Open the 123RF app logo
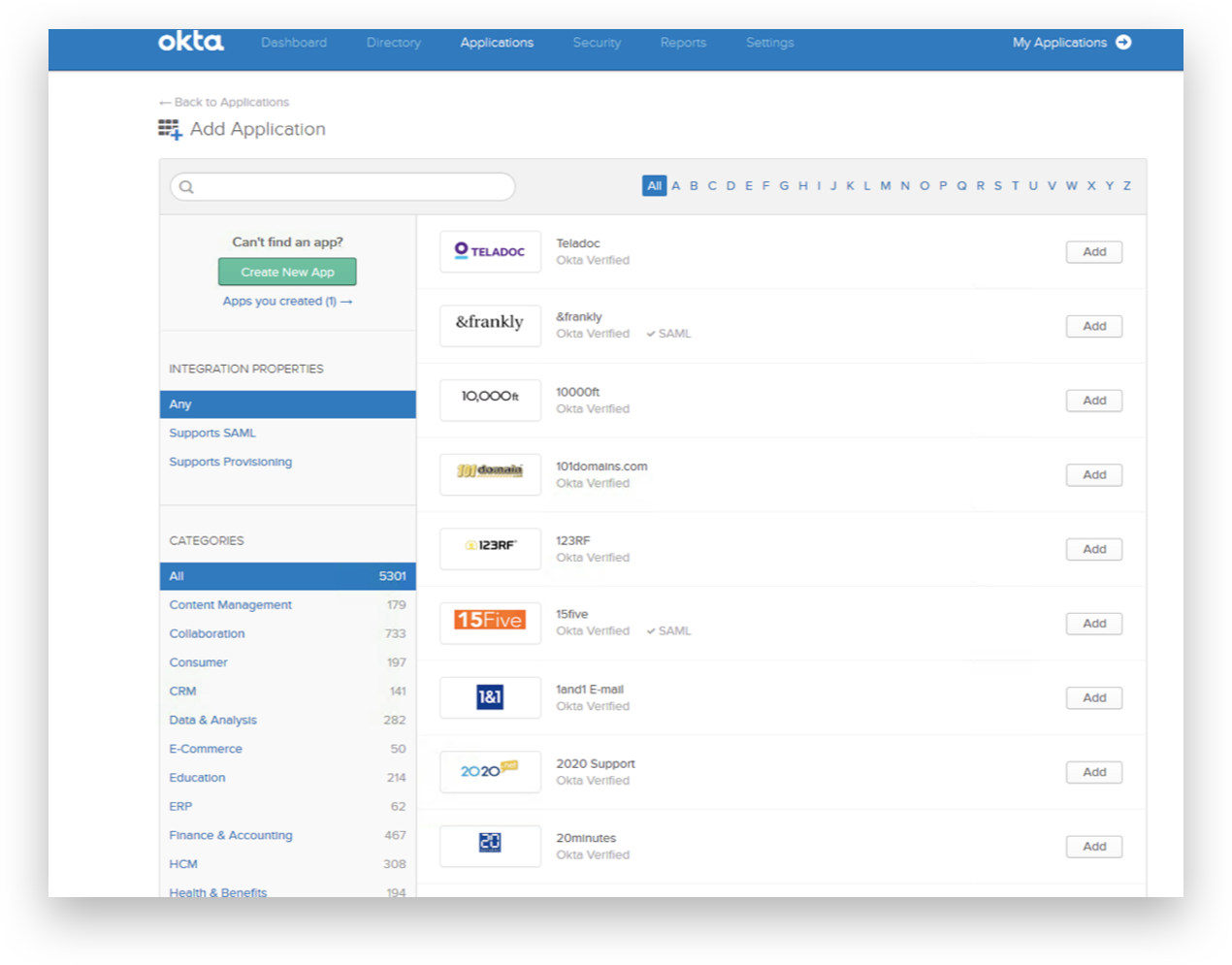This screenshot has height=965, width=1232. 490,549
